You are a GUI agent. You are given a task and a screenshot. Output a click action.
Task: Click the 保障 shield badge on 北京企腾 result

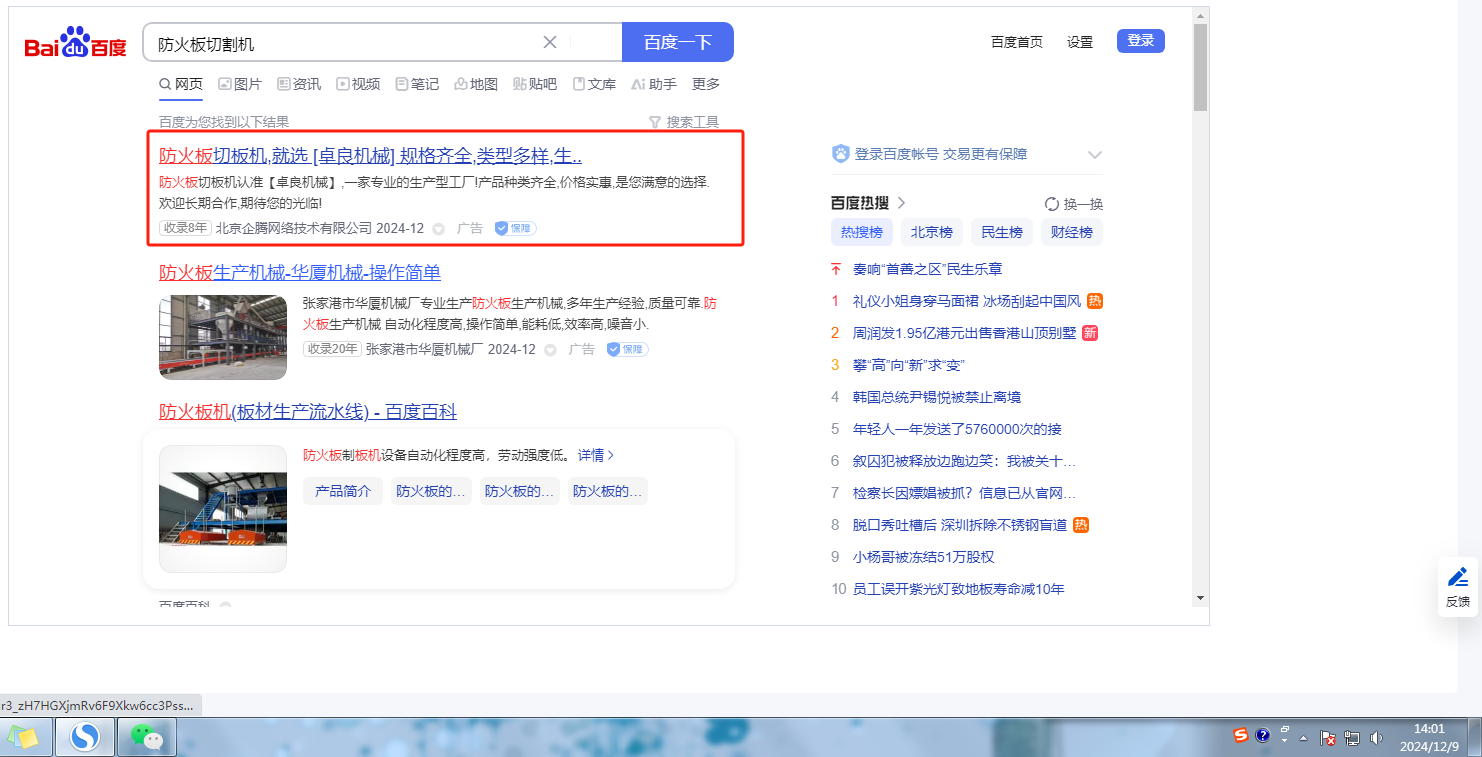pos(515,228)
